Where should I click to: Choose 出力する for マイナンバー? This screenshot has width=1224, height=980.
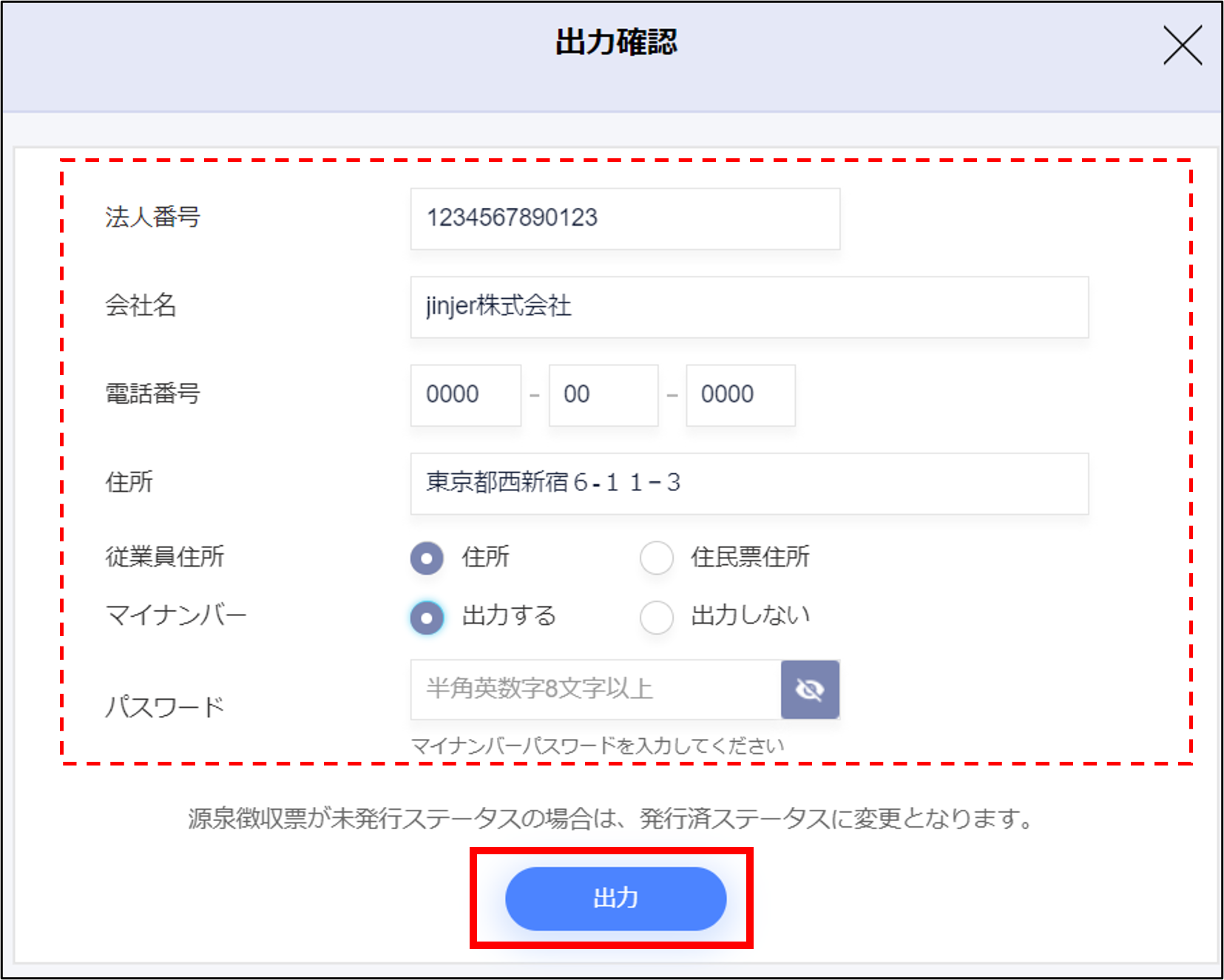click(427, 617)
